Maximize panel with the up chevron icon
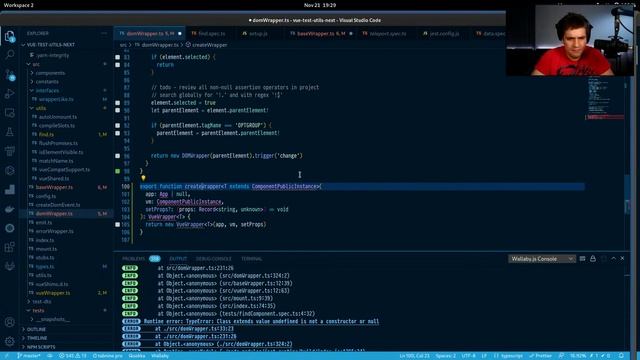 613,259
